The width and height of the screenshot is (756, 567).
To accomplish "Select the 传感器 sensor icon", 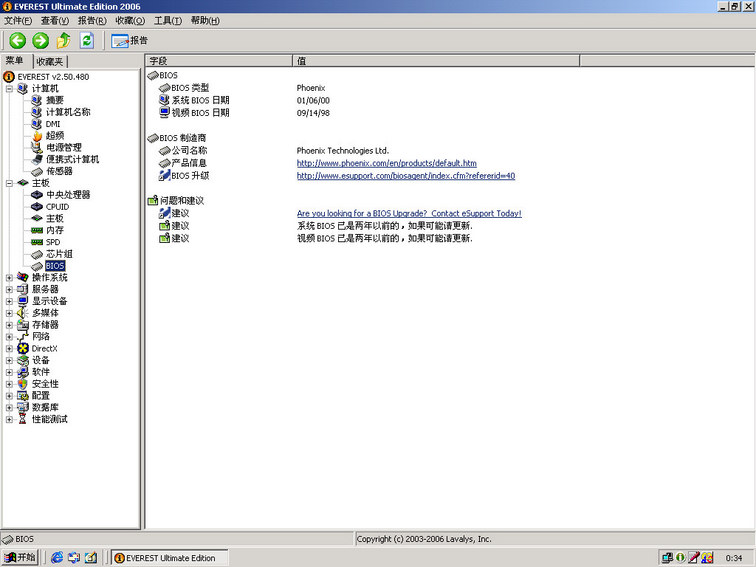I will pos(37,172).
